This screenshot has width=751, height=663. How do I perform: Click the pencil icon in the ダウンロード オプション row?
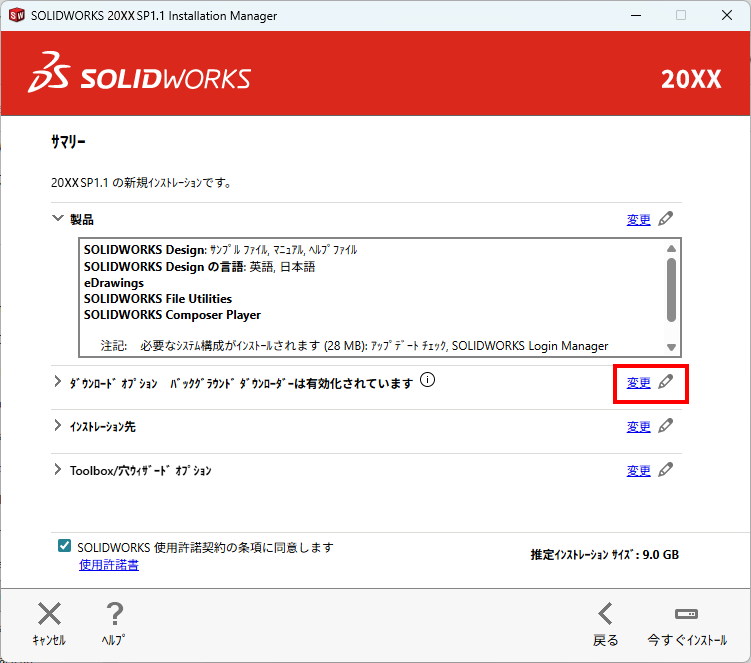(665, 382)
